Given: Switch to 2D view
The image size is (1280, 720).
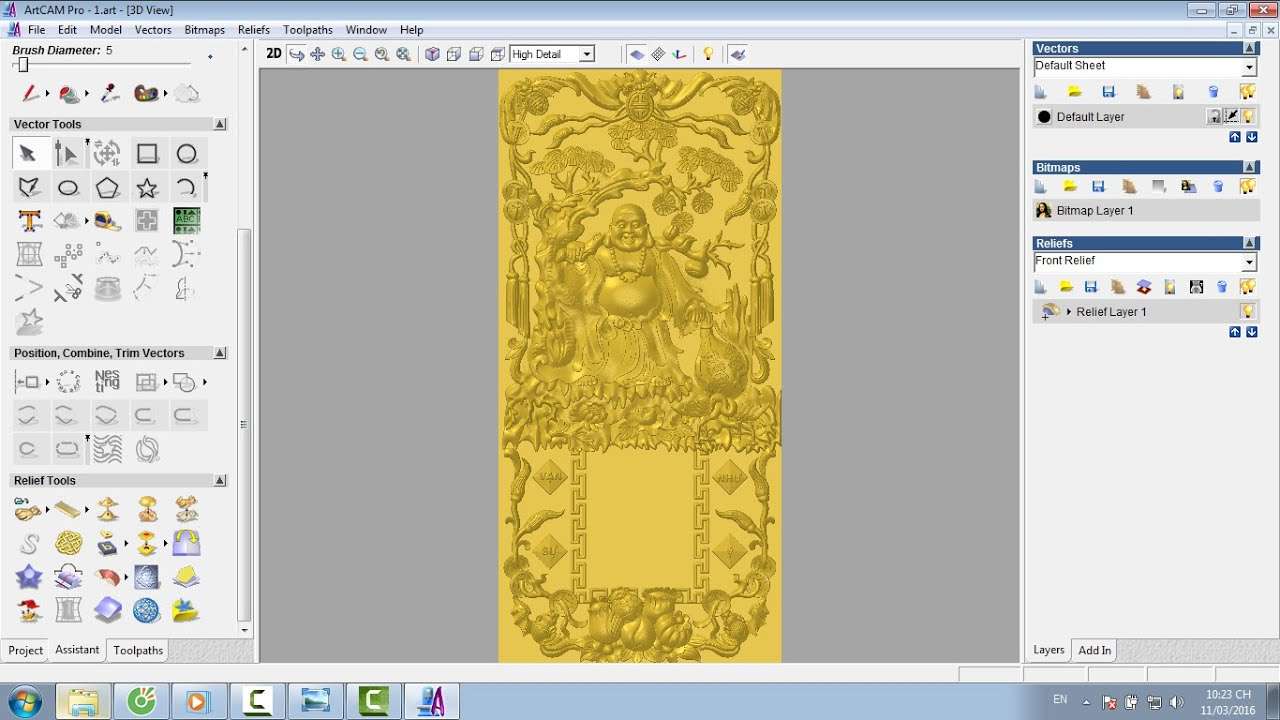Looking at the screenshot, I should (x=274, y=54).
